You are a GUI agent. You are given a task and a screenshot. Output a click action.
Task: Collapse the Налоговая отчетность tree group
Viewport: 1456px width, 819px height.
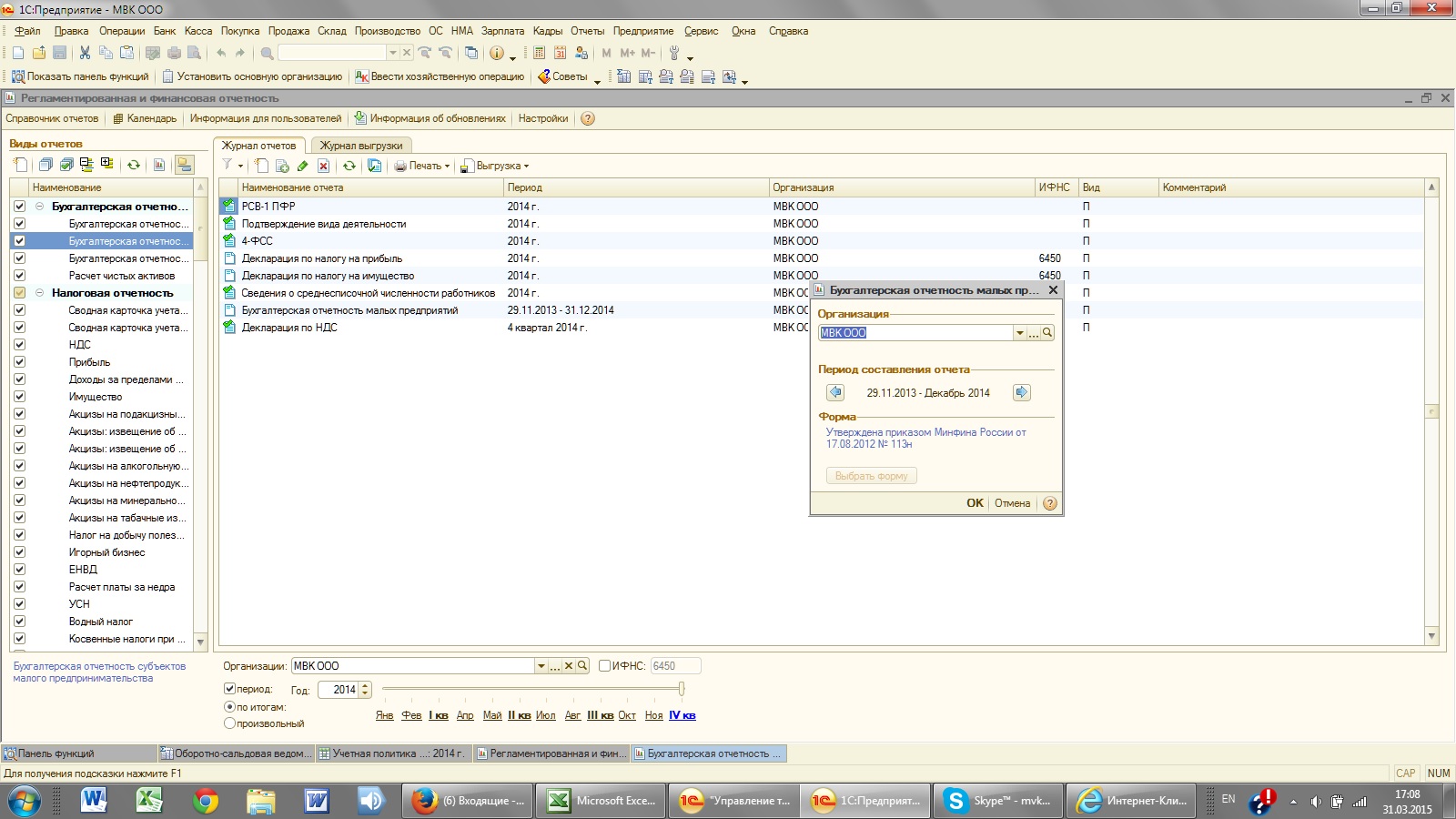(40, 293)
